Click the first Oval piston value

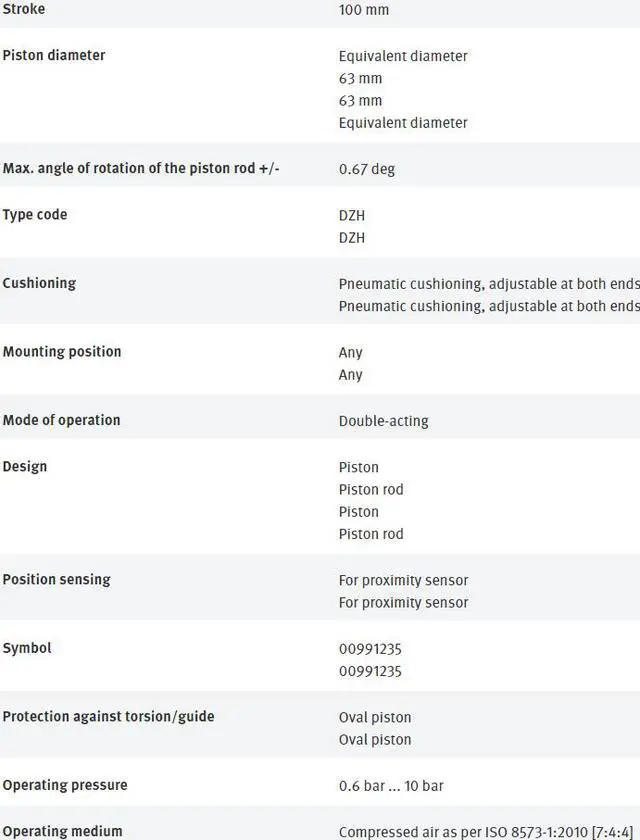(x=375, y=717)
